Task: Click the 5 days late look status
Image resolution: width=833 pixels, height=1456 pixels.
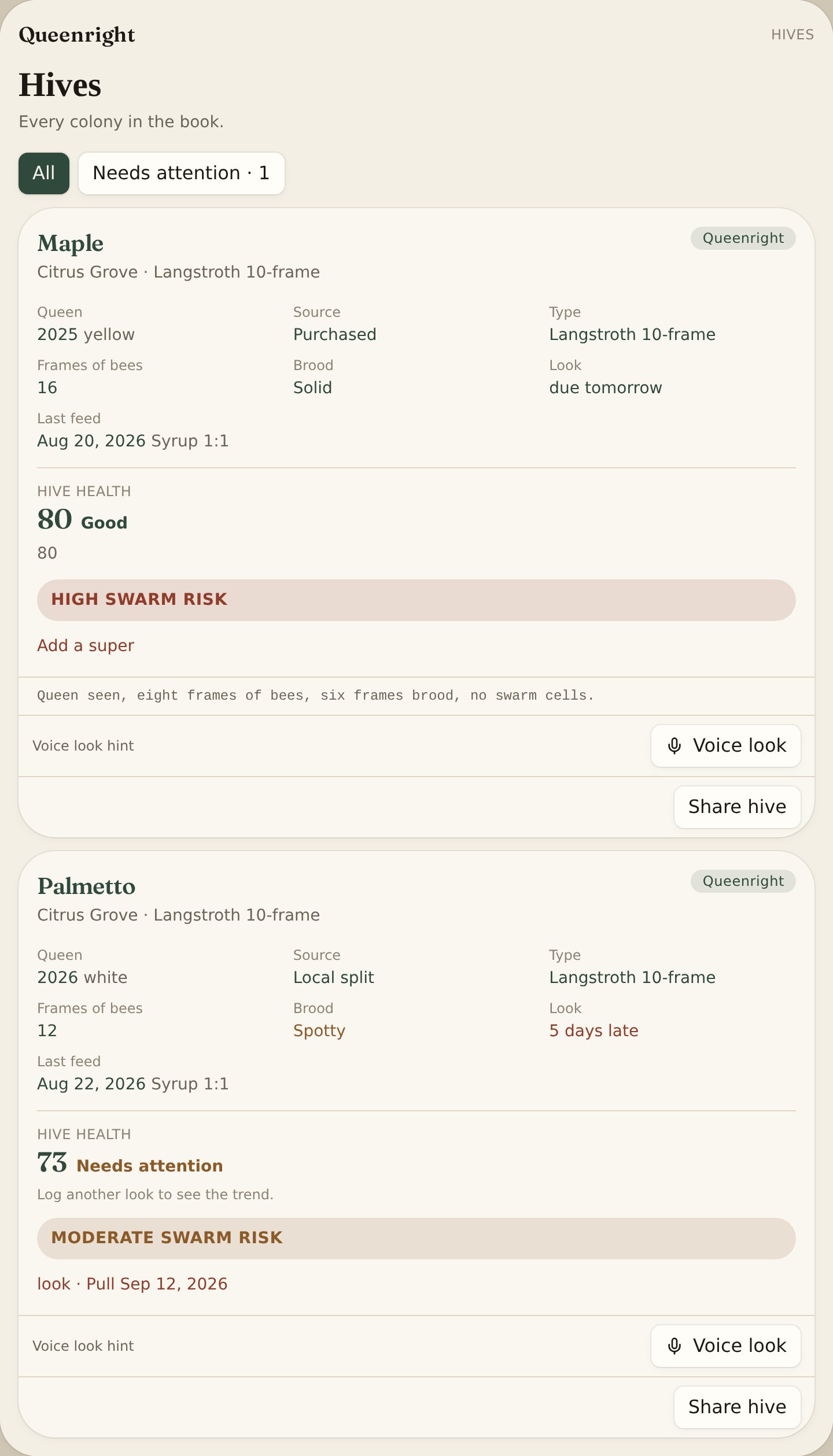Action: pyautogui.click(x=594, y=1030)
